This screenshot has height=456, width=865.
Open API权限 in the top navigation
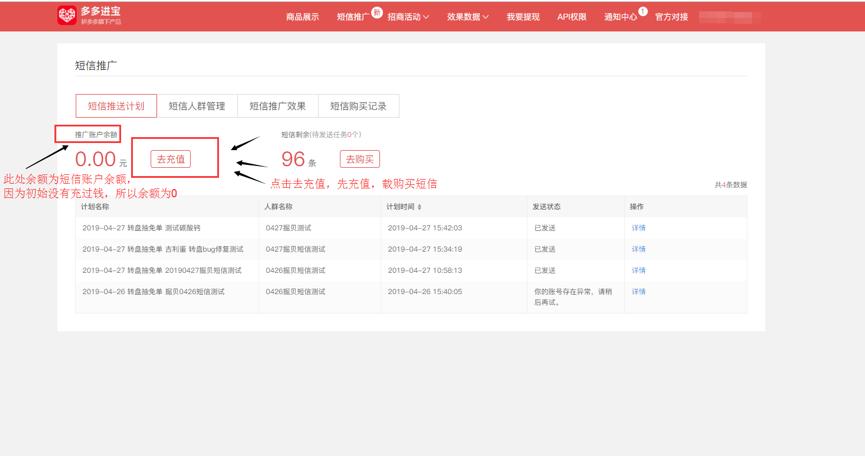tap(572, 17)
